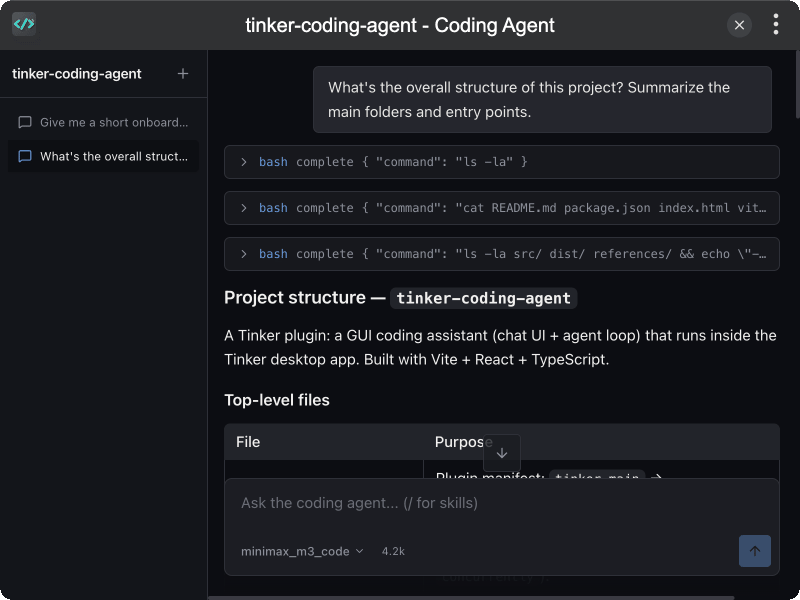This screenshot has height=600, width=800.
Task: Send message with the up-arrow button
Action: click(x=755, y=551)
